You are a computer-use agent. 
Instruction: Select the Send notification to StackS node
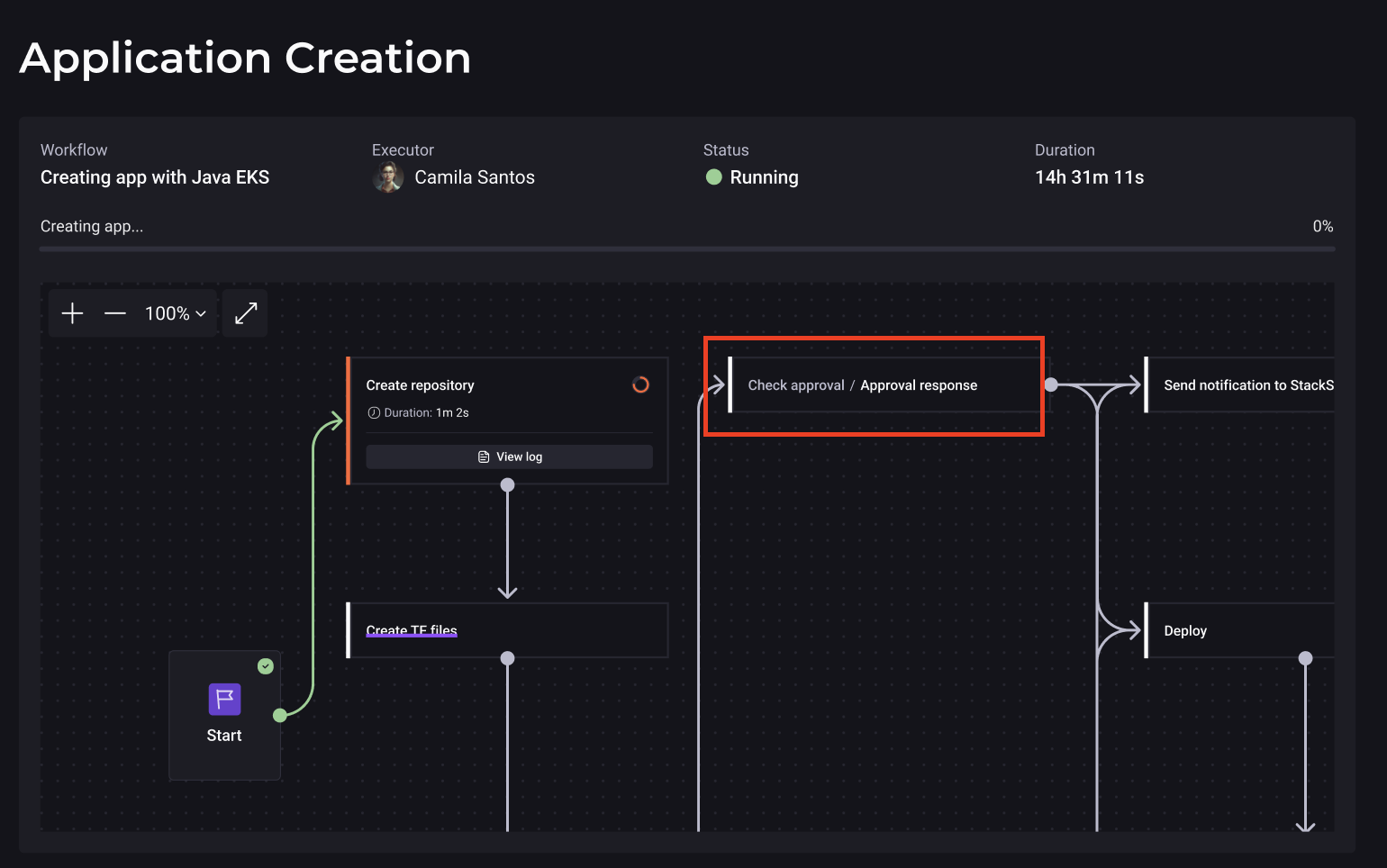click(1247, 385)
